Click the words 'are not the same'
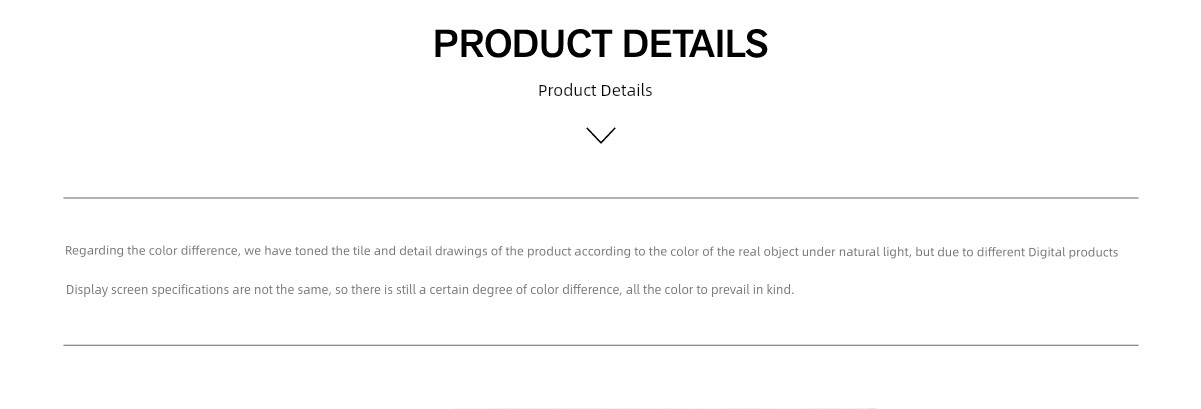Image resolution: width=1201 pixels, height=409 pixels. pos(280,290)
